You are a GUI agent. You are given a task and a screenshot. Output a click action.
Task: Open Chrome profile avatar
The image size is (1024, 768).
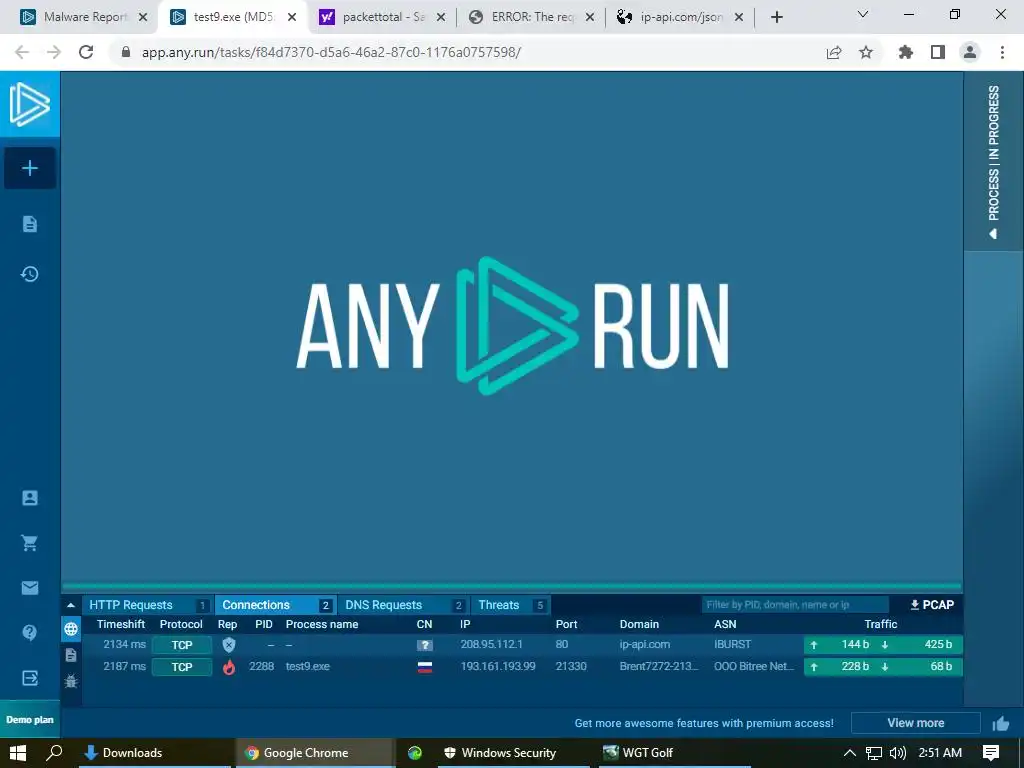coord(970,52)
